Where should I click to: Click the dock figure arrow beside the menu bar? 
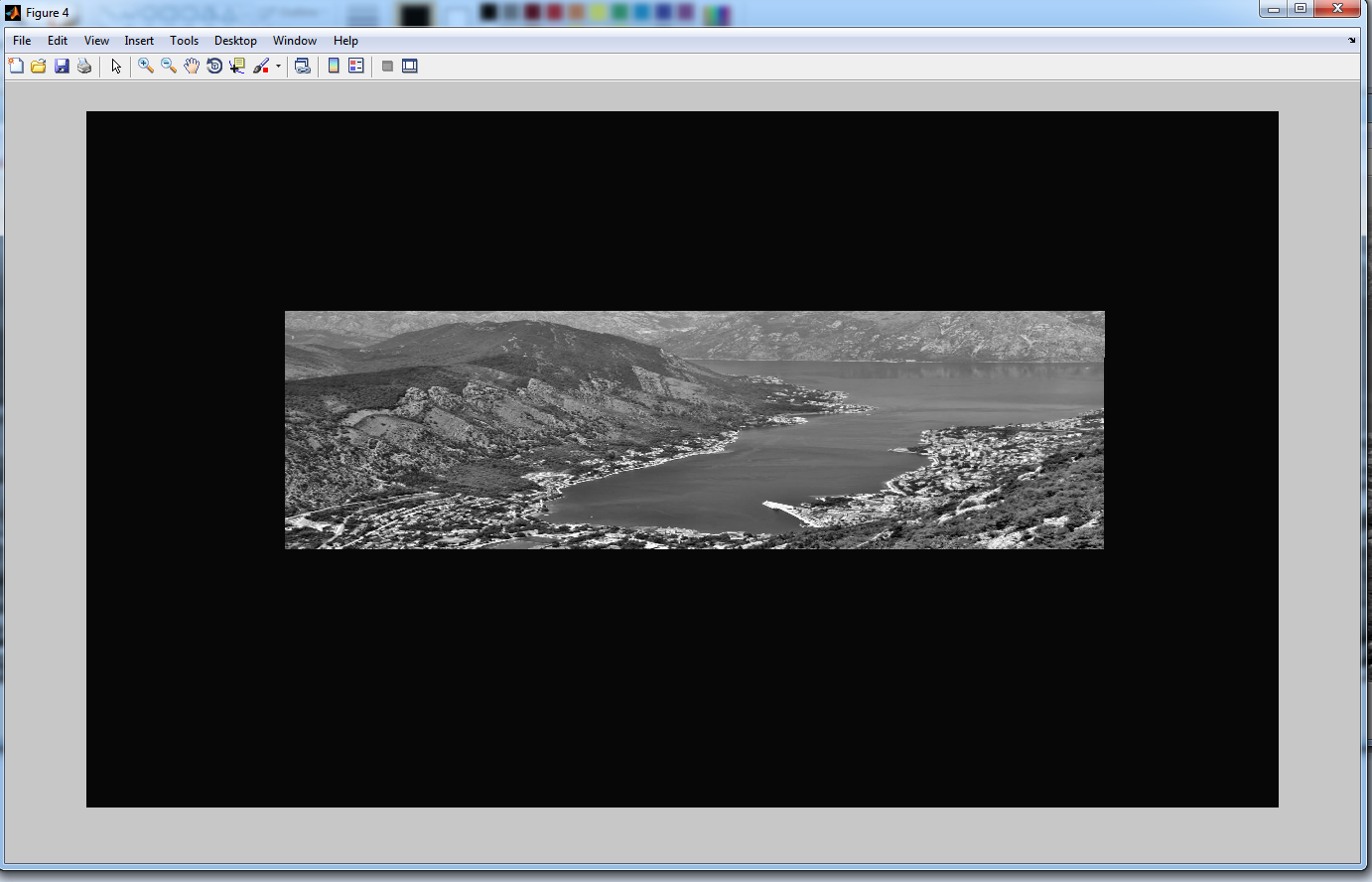click(x=1352, y=41)
